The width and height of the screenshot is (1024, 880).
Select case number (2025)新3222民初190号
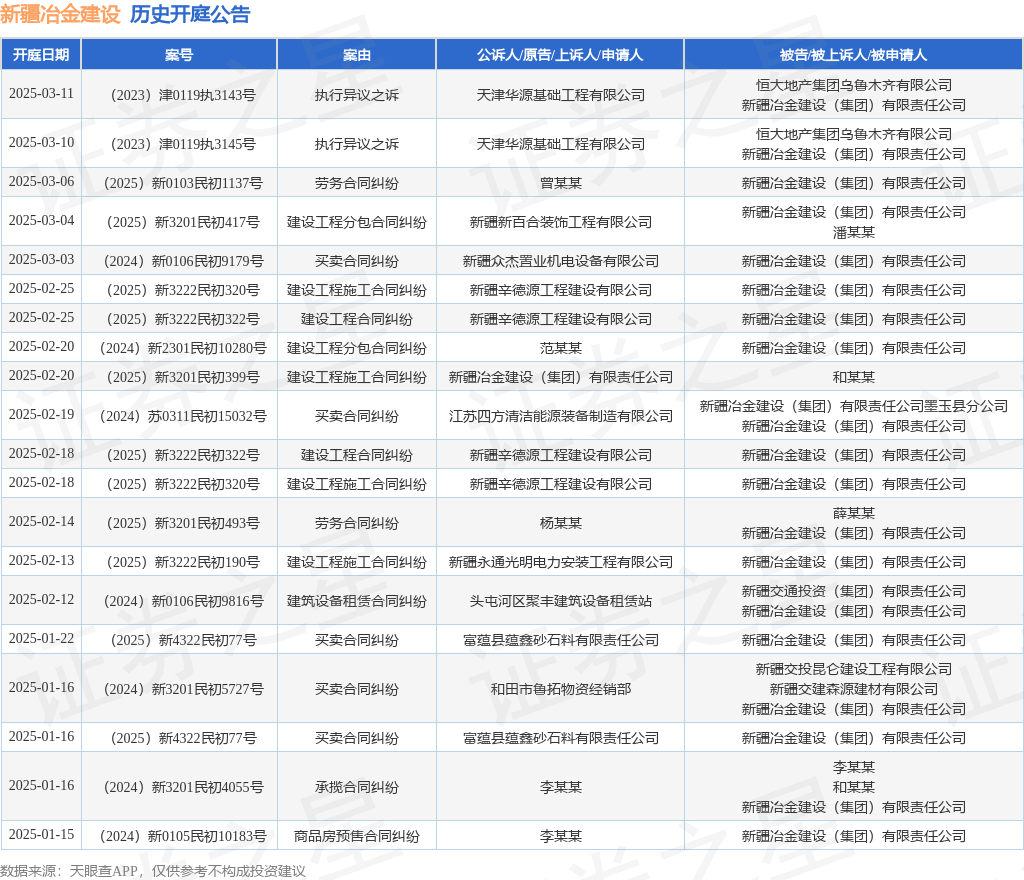183,563
